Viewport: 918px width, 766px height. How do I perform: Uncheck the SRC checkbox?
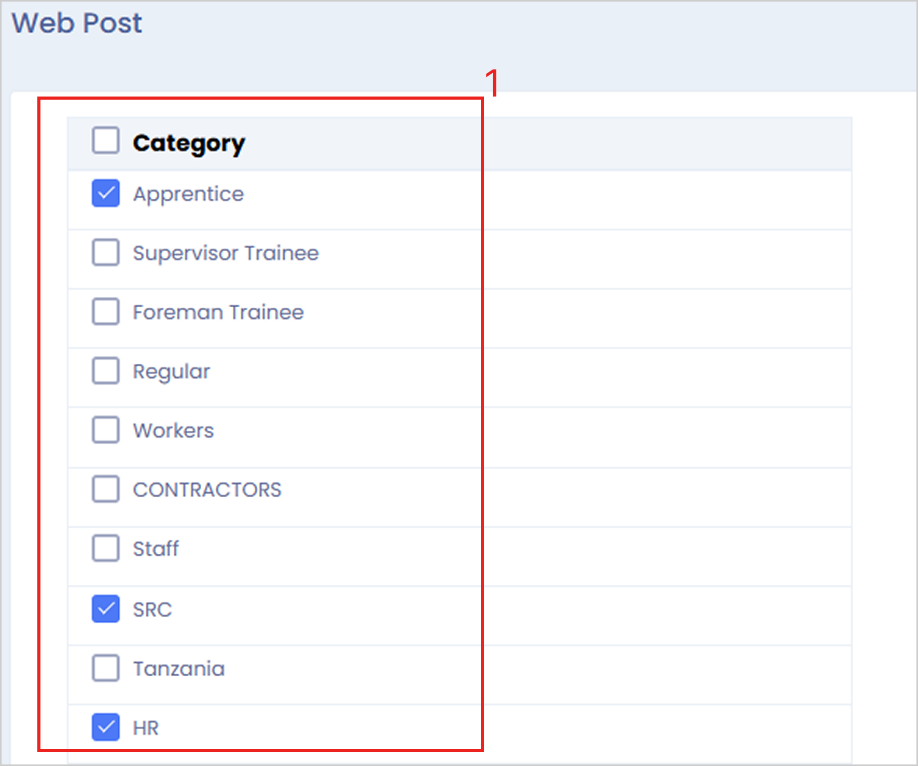click(x=106, y=609)
